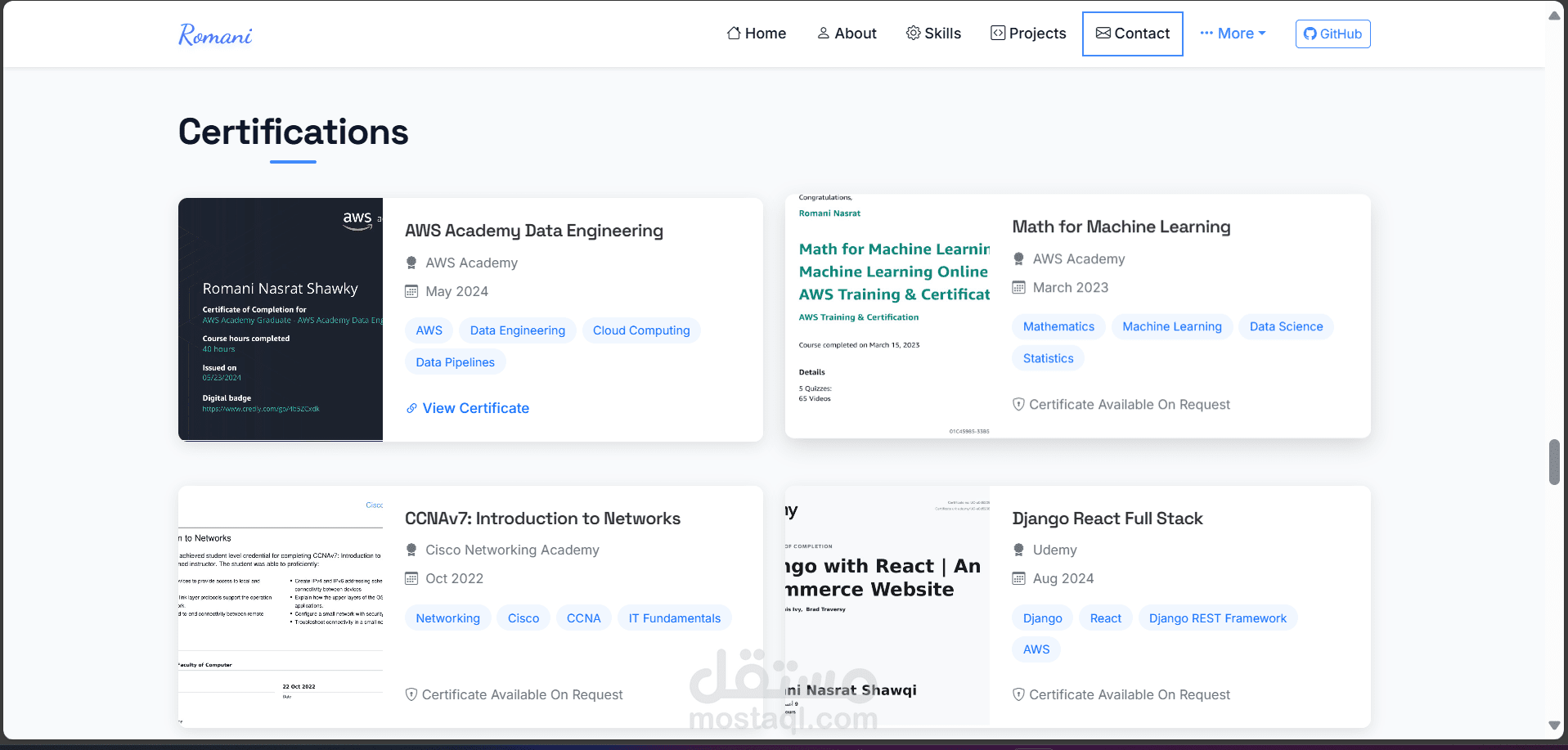Click the gear icon beside Skills

914,33
